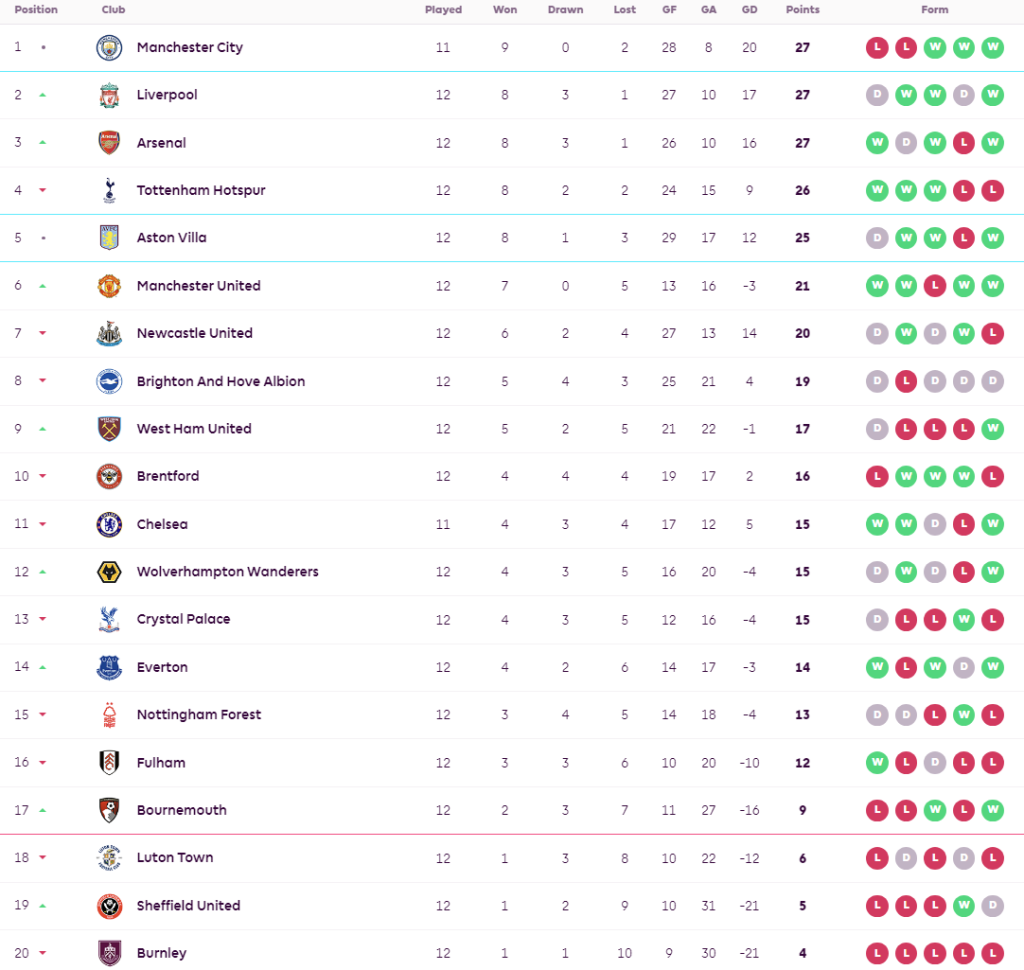Image resolution: width=1024 pixels, height=970 pixels.
Task: Click the Played column header
Action: [x=443, y=10]
